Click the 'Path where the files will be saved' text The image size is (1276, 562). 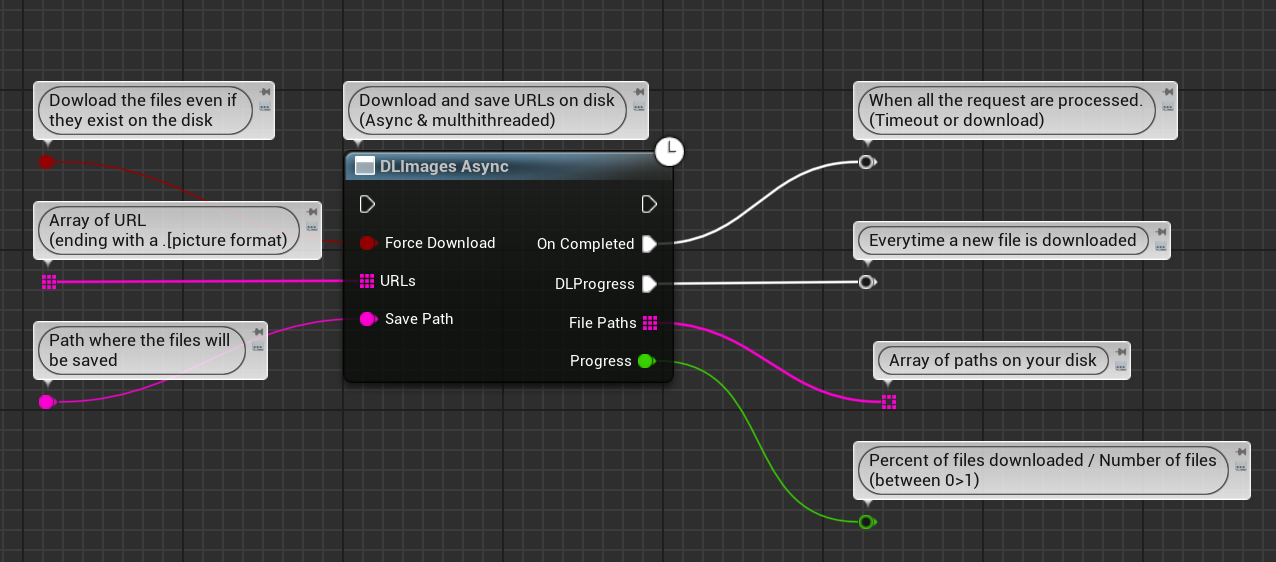point(139,350)
